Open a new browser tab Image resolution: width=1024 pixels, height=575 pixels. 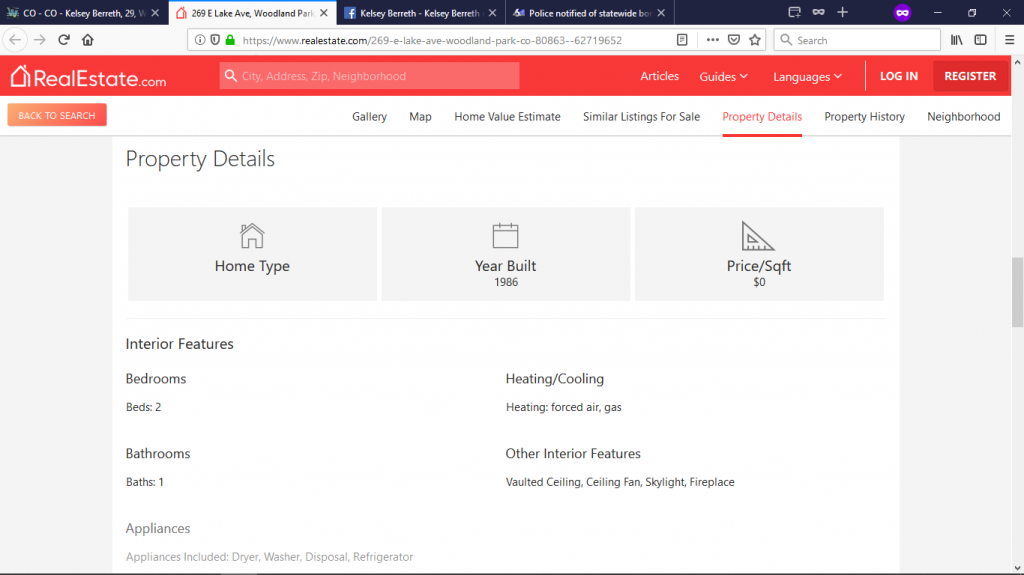(x=842, y=12)
